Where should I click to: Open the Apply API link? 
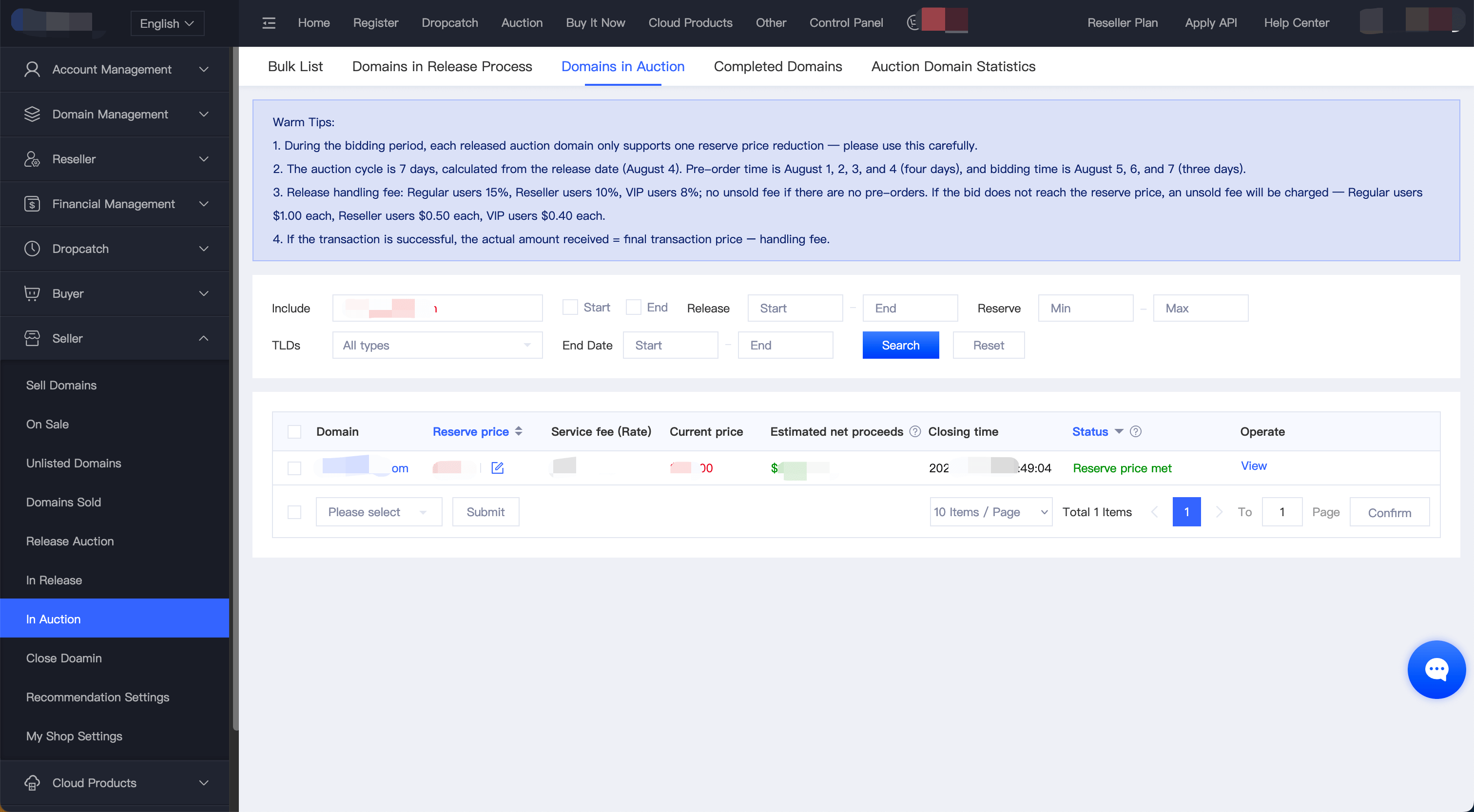[x=1211, y=23]
